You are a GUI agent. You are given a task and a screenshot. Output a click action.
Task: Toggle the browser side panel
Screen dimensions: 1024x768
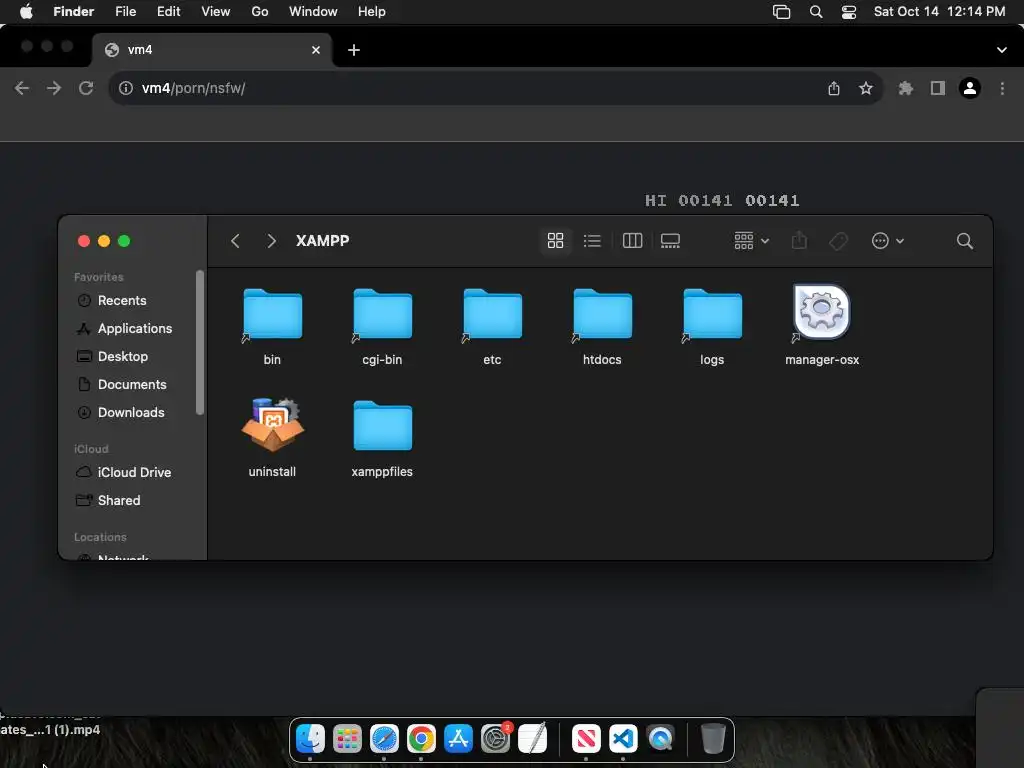coord(938,88)
